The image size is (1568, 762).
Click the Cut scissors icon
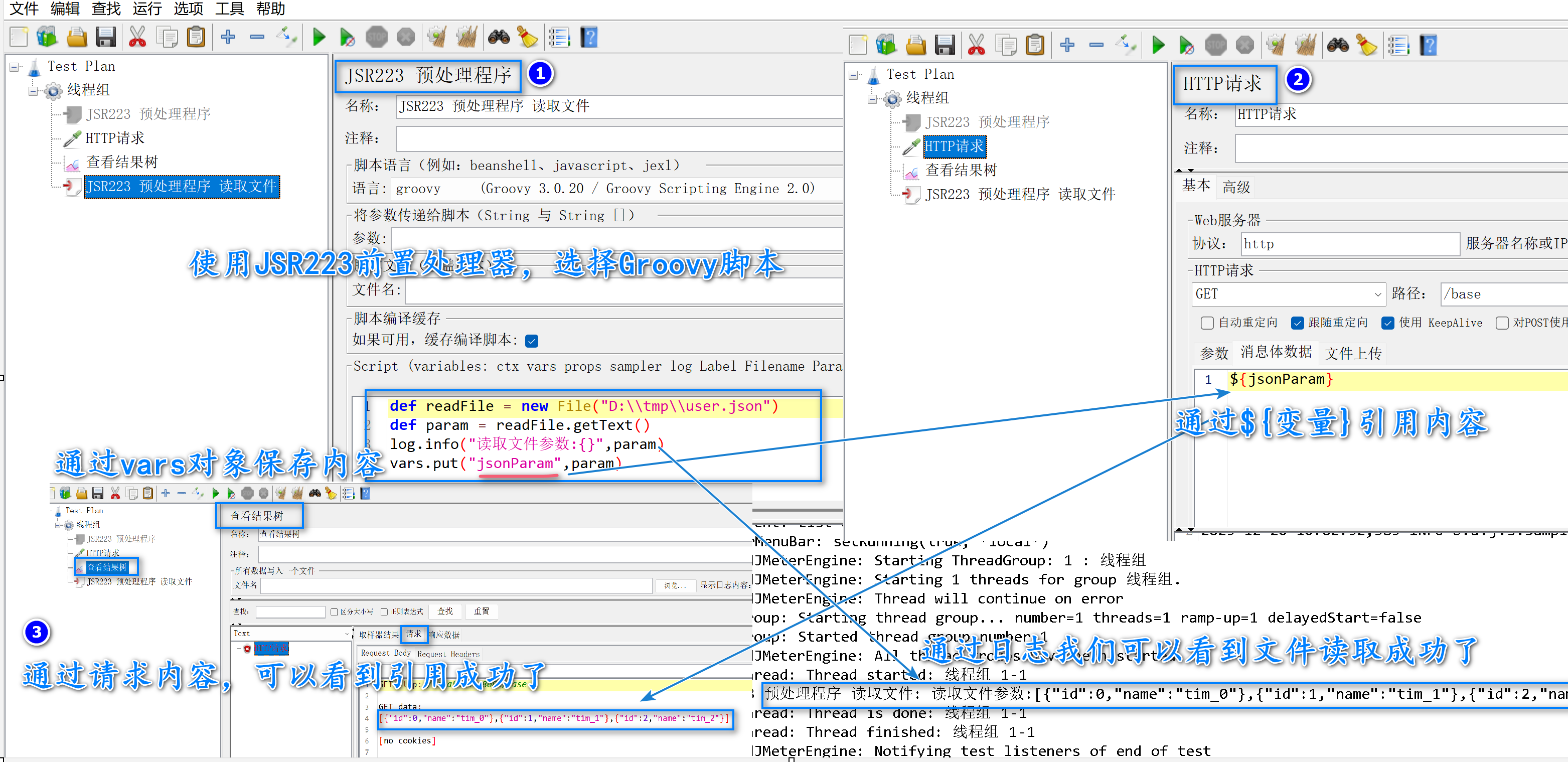click(x=137, y=38)
